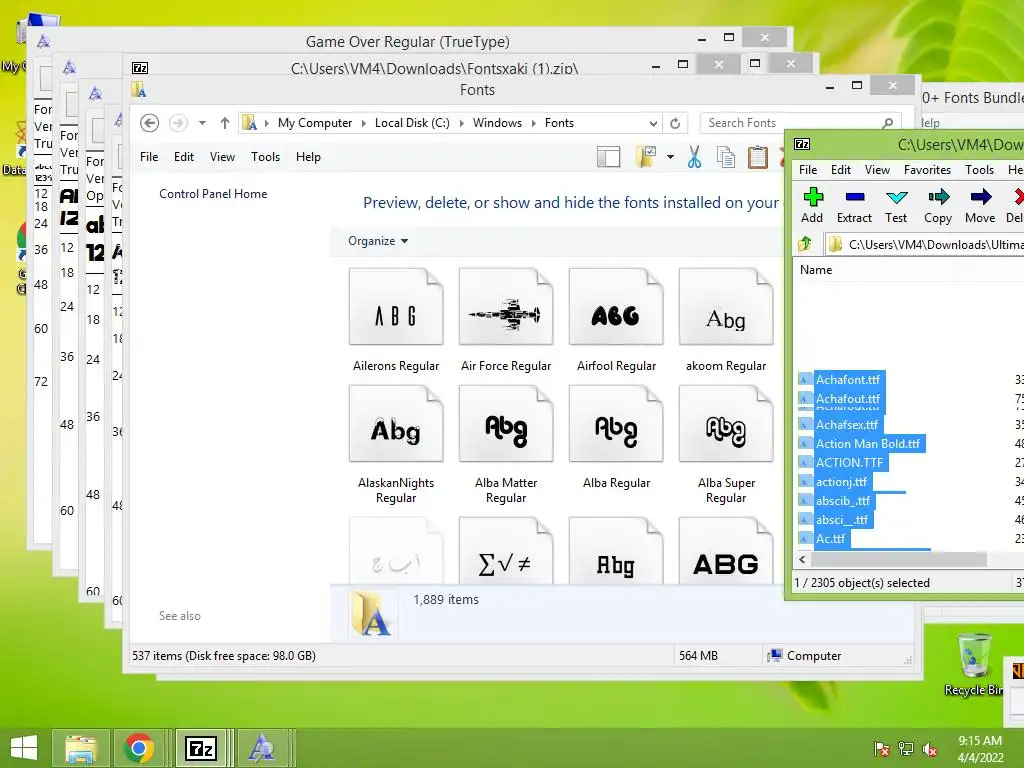The image size is (1024, 768).
Task: Click the Action Center flag icon
Action: click(x=881, y=749)
